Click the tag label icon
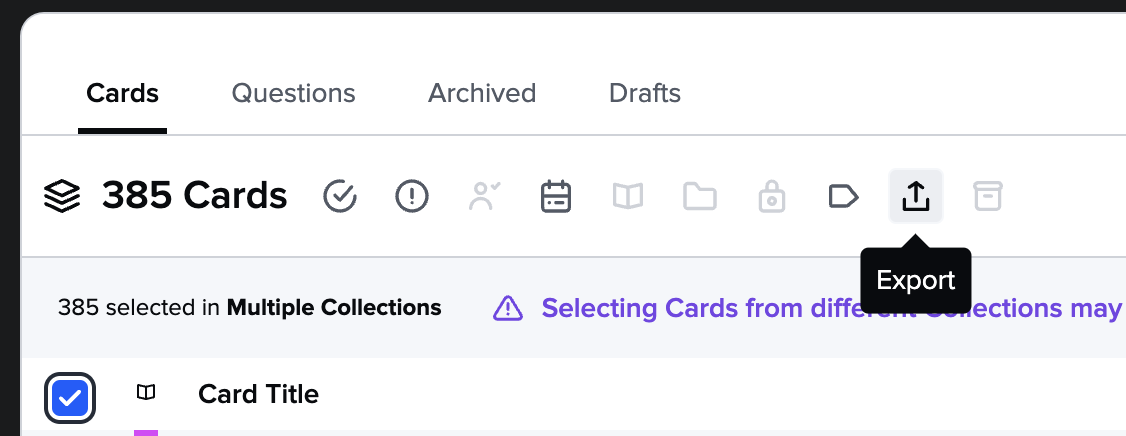Image resolution: width=1126 pixels, height=436 pixels. [x=843, y=196]
